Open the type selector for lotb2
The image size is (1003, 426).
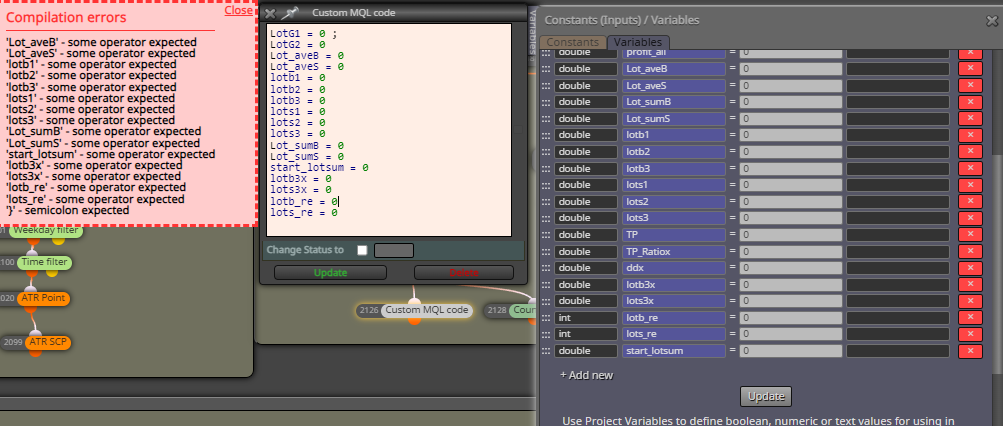[x=585, y=152]
